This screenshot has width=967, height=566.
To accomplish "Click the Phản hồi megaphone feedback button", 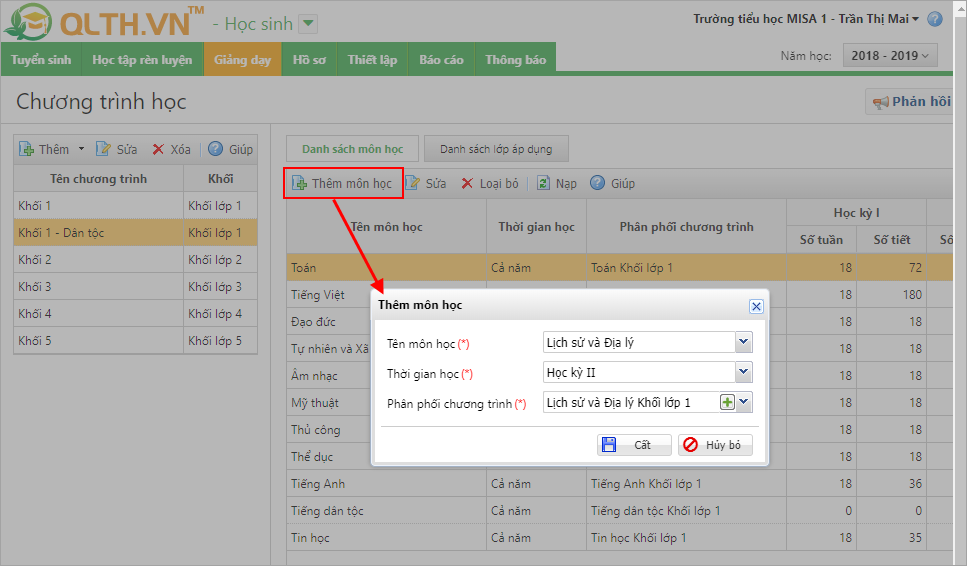I will (x=911, y=102).
